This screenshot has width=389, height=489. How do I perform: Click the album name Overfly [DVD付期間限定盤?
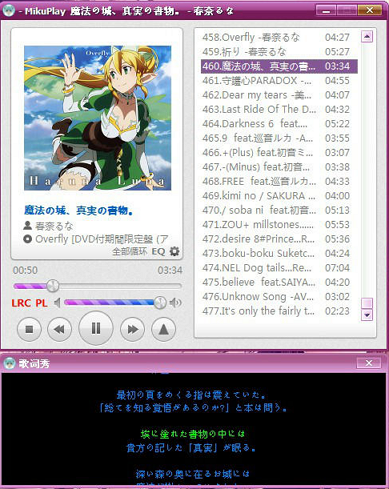click(102, 239)
